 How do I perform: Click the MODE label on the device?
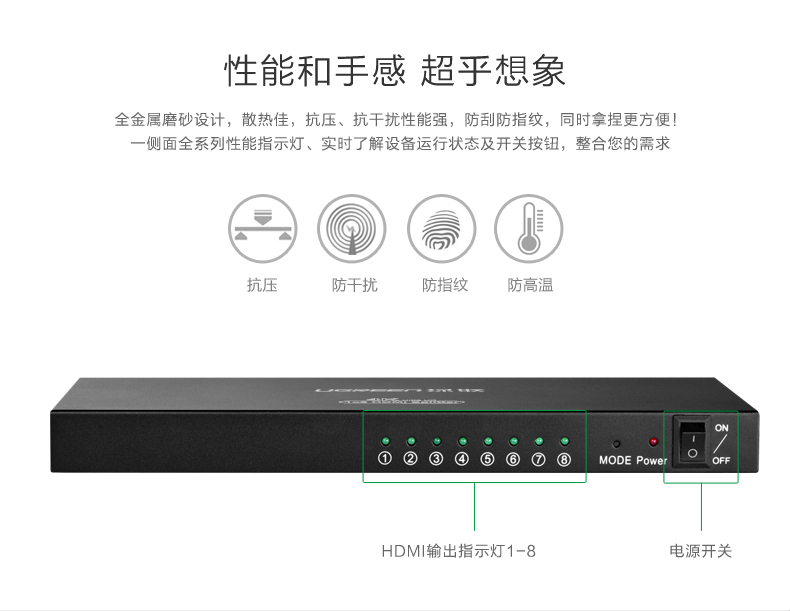click(615, 460)
